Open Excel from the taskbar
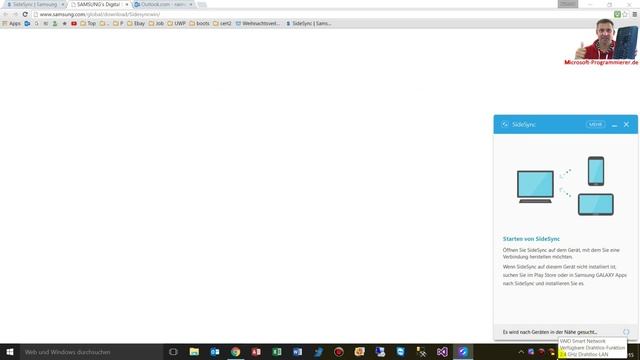Image resolution: width=640 pixels, height=360 pixels. (x=277, y=352)
